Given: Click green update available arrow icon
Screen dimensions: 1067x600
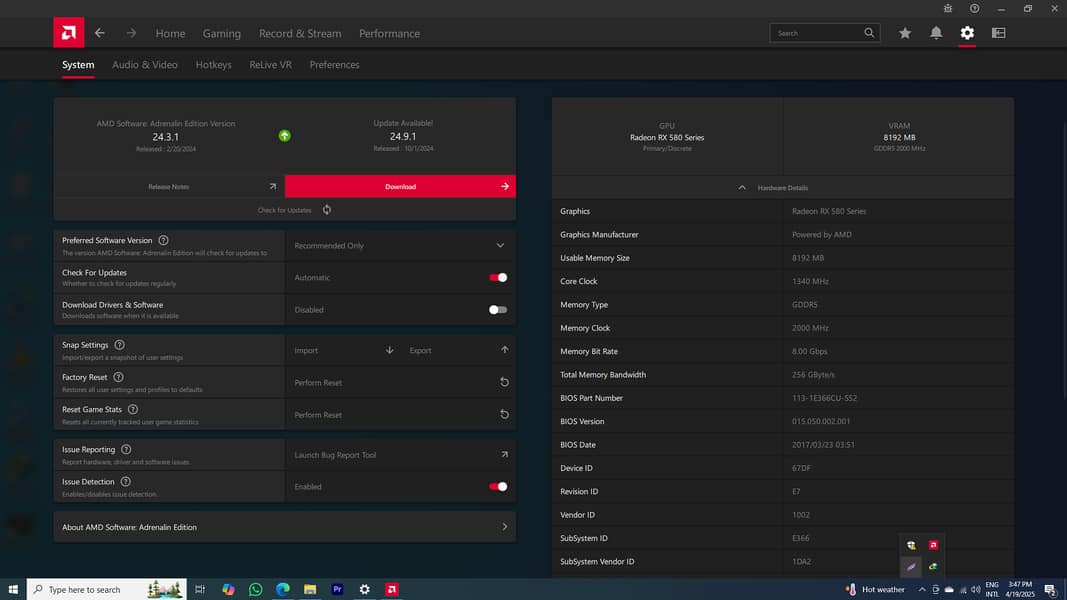Looking at the screenshot, I should pos(284,136).
